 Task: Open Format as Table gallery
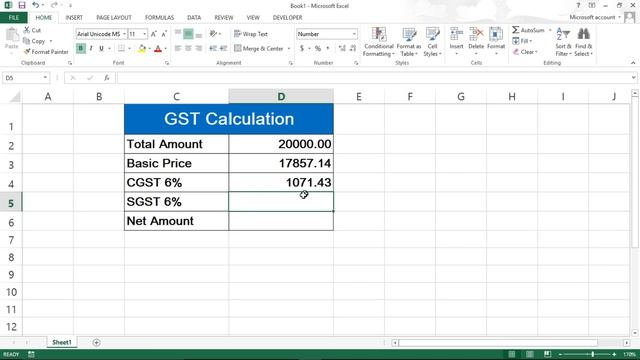coord(409,42)
